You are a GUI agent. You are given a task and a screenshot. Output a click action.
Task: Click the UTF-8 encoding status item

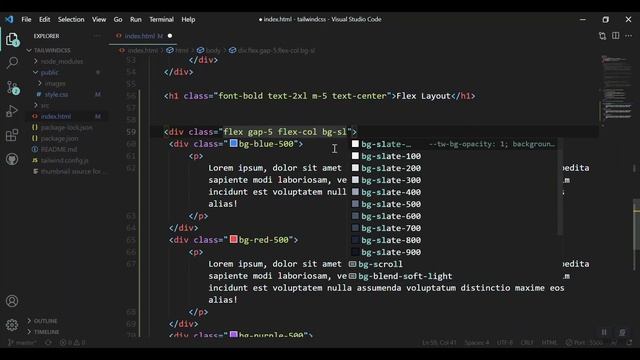tap(505, 343)
